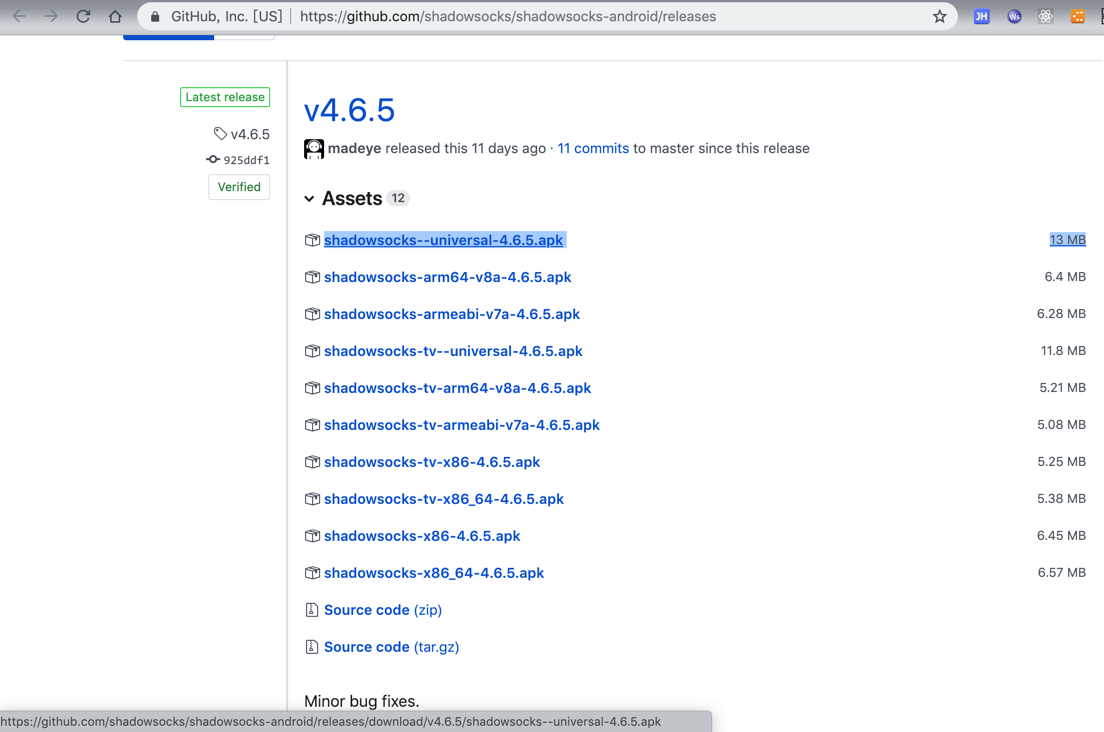Click the 'released this 11 days ago' text

tap(465, 149)
